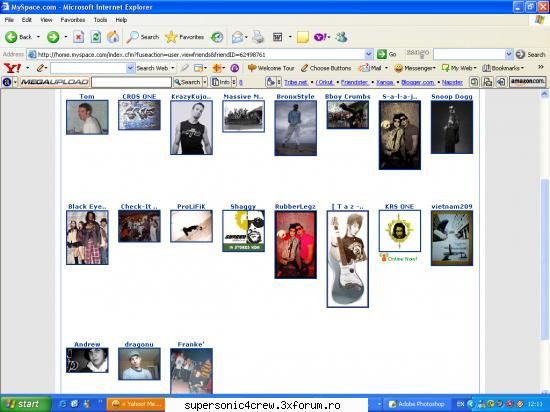Open the Friendster link

coord(355,82)
